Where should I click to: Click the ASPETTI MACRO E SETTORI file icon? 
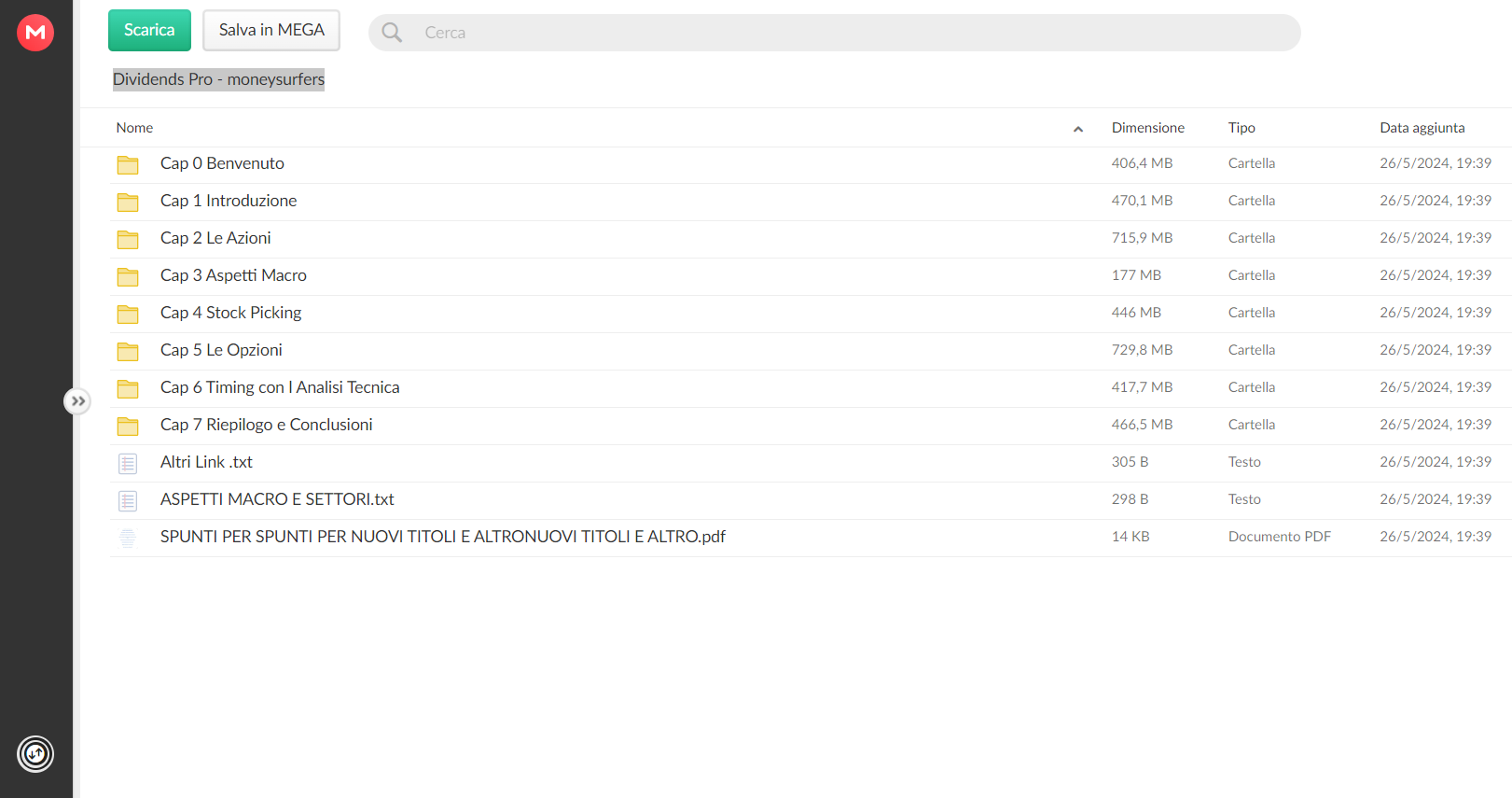tap(128, 500)
